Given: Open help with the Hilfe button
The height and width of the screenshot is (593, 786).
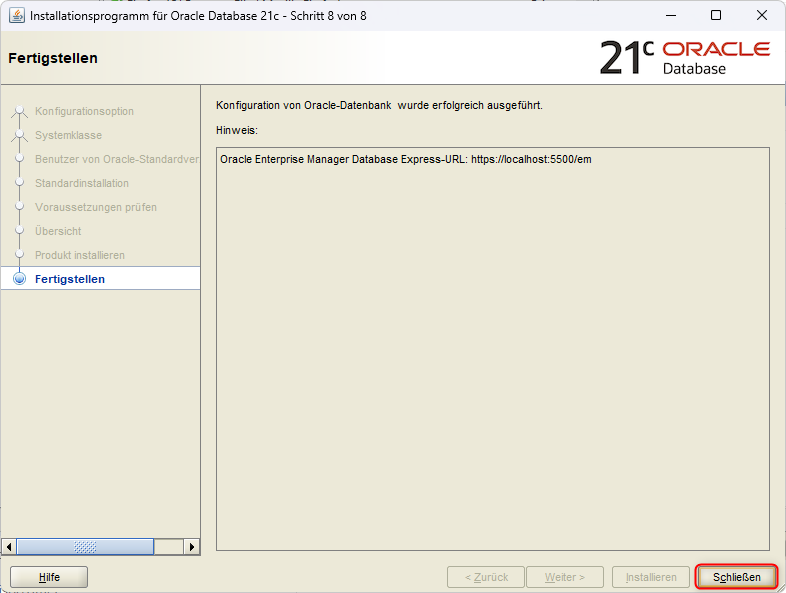Looking at the screenshot, I should point(49,577).
